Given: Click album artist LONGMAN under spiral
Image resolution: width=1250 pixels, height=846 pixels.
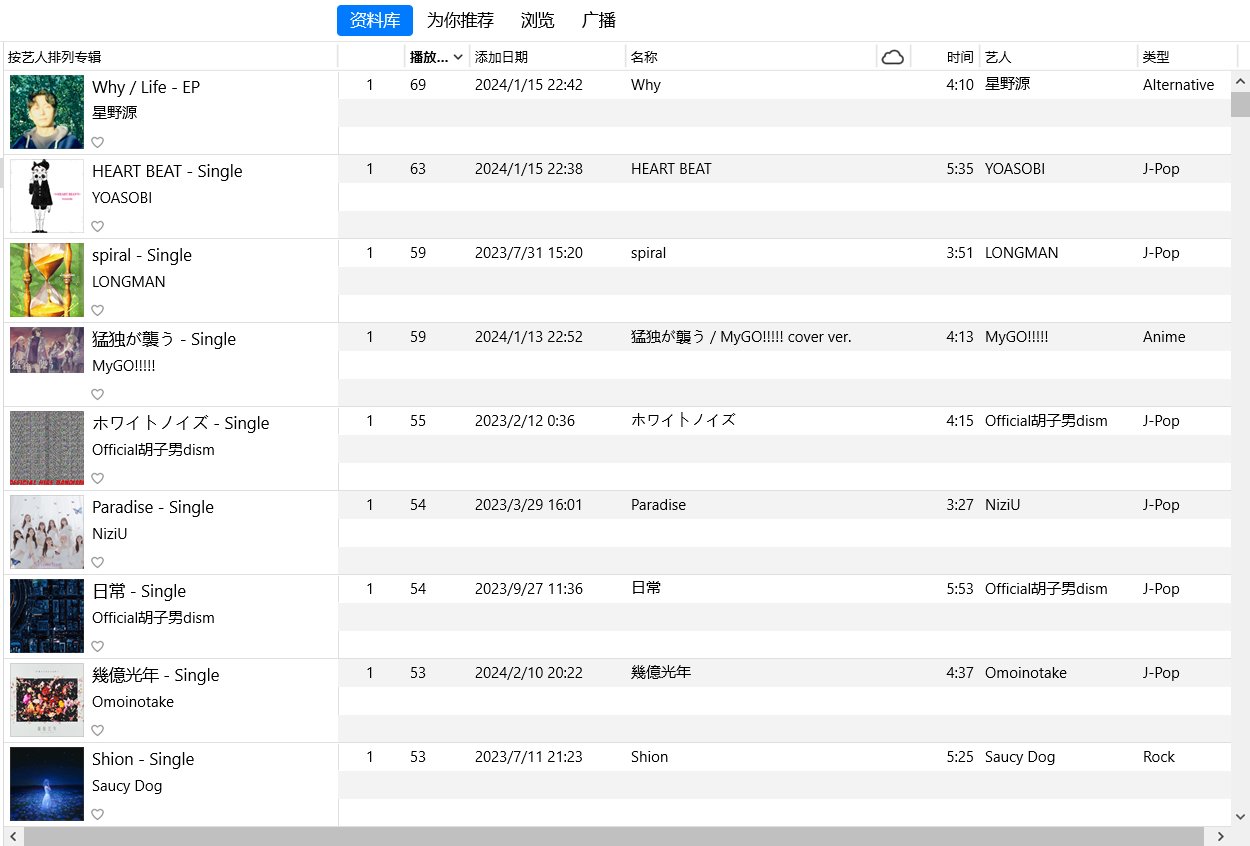Looking at the screenshot, I should 129,282.
